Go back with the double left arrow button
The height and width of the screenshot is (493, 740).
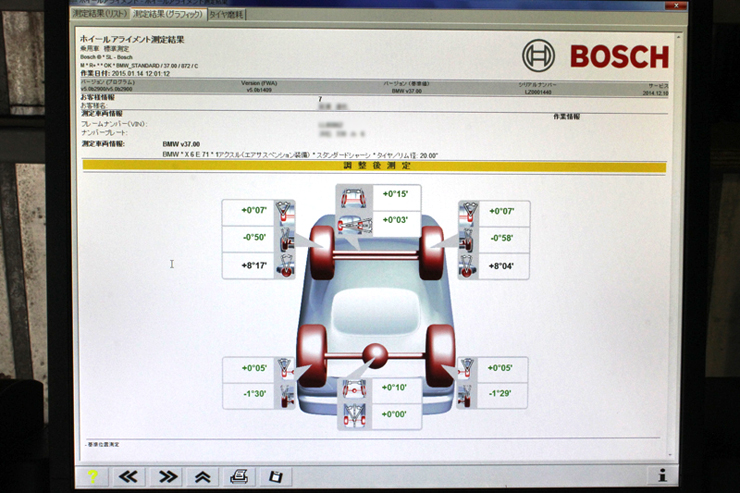click(x=128, y=476)
